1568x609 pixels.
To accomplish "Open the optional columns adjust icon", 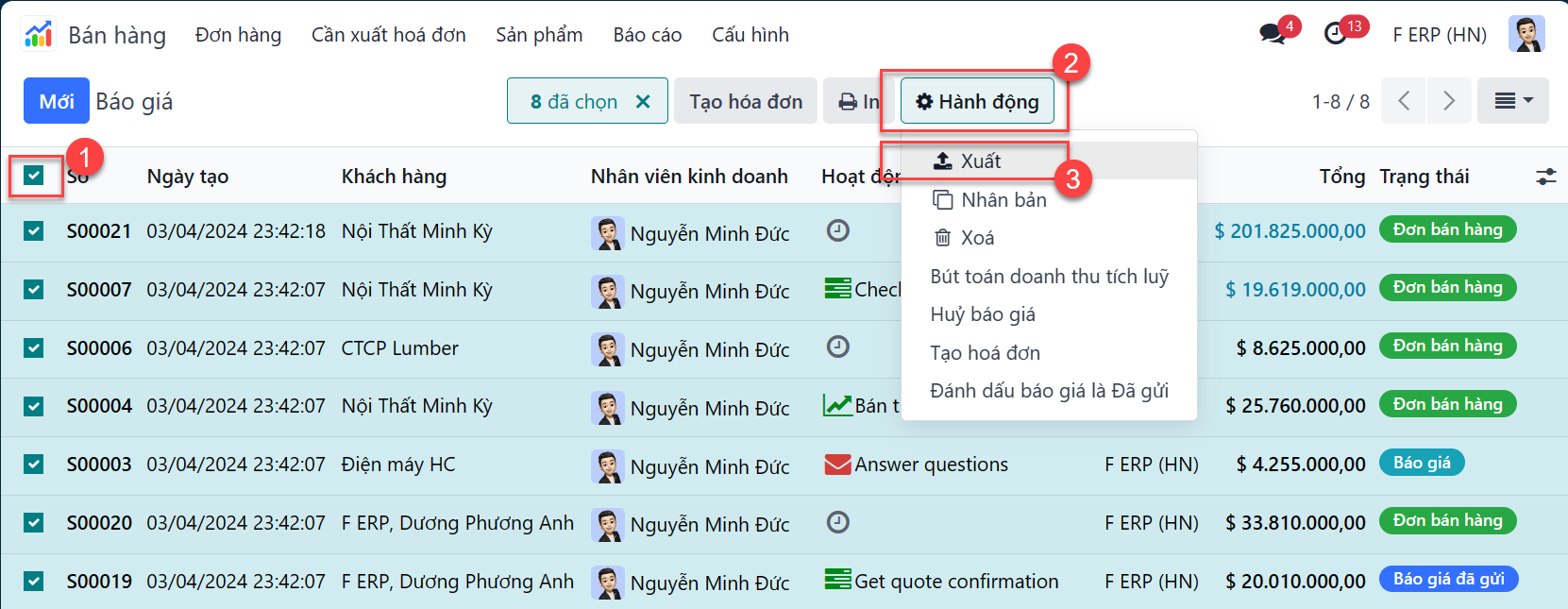I will 1545,177.
